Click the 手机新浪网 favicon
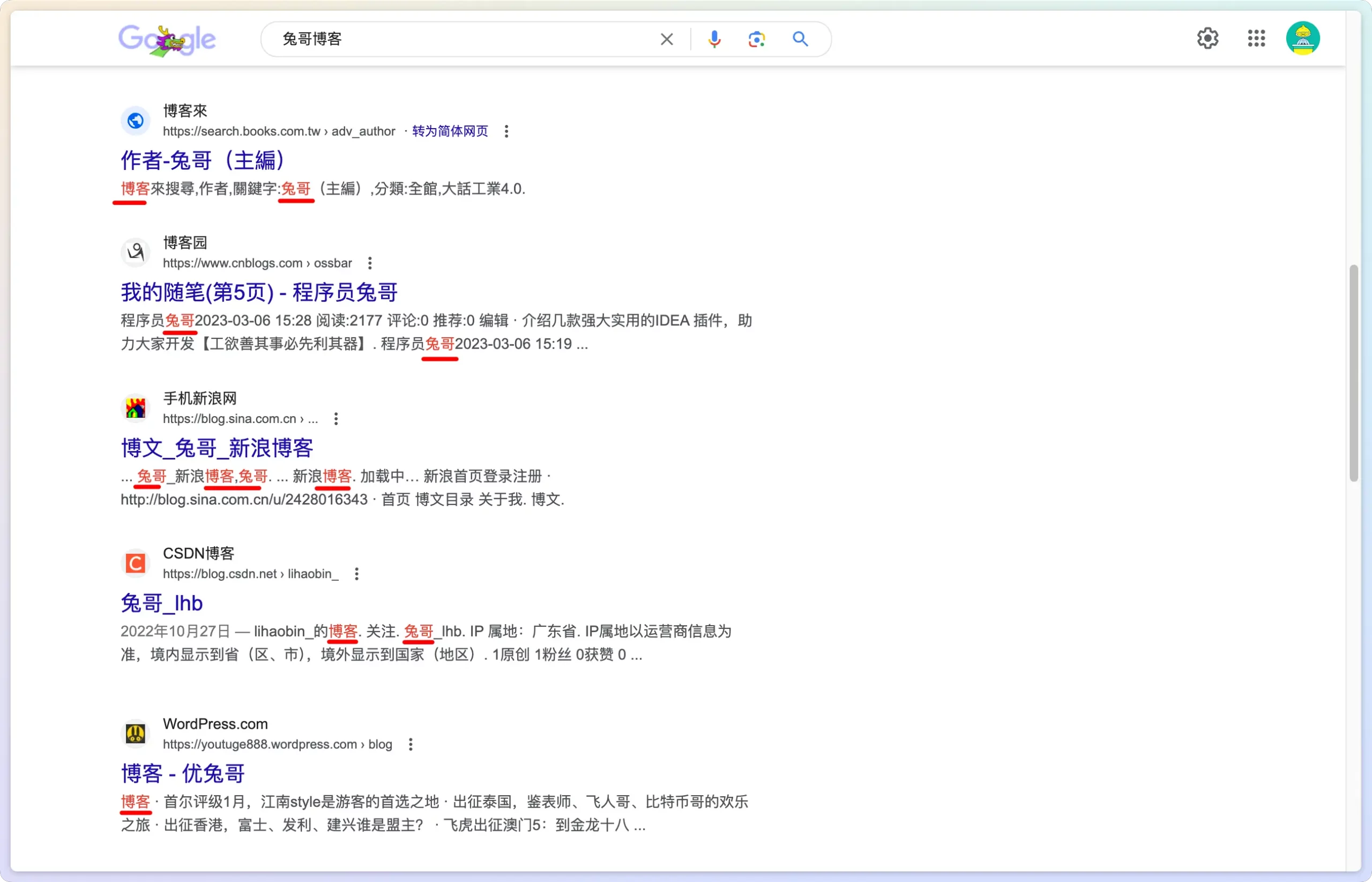The image size is (1372, 882). tap(136, 409)
